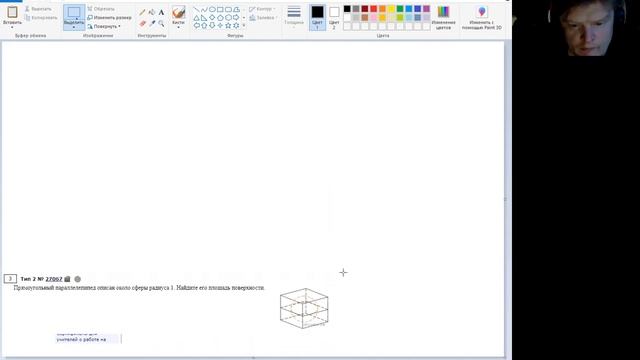Open Edit colors (Изменение цветов)
Viewport: 640px width, 360px height.
443,18
